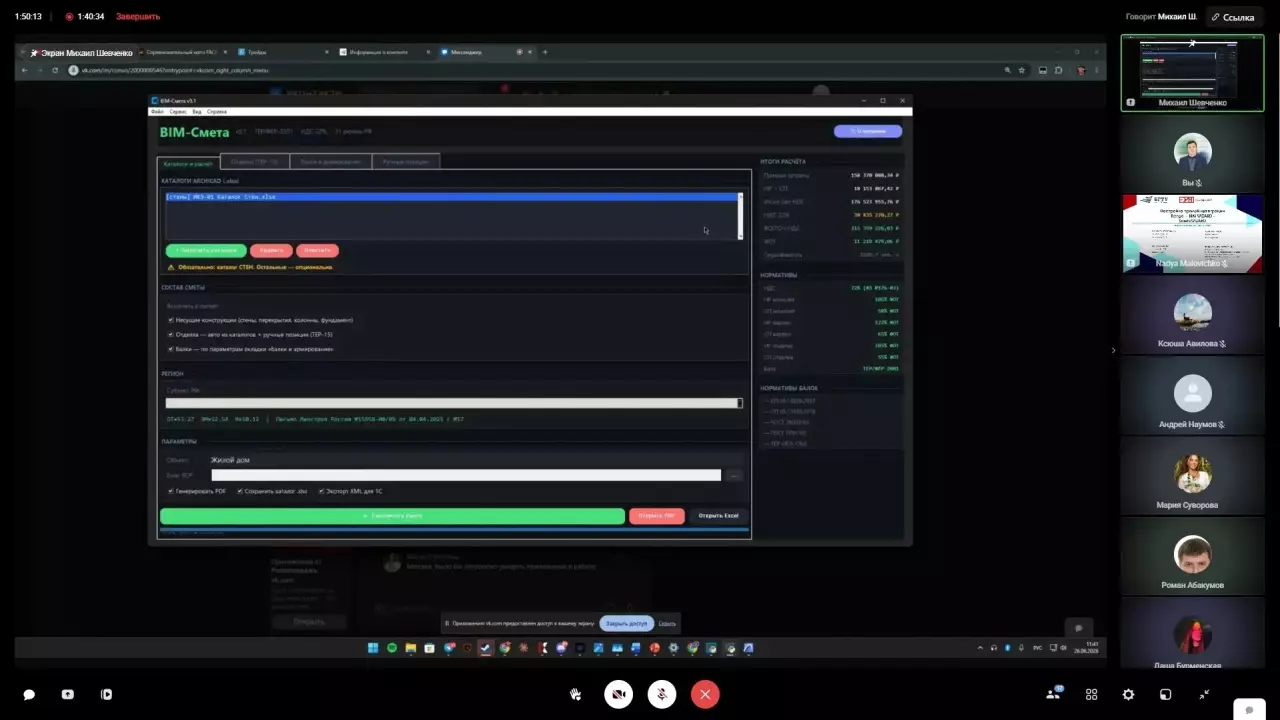Click the Скрыть link in screen-share notice
This screenshot has width=1280, height=720.
(x=667, y=623)
